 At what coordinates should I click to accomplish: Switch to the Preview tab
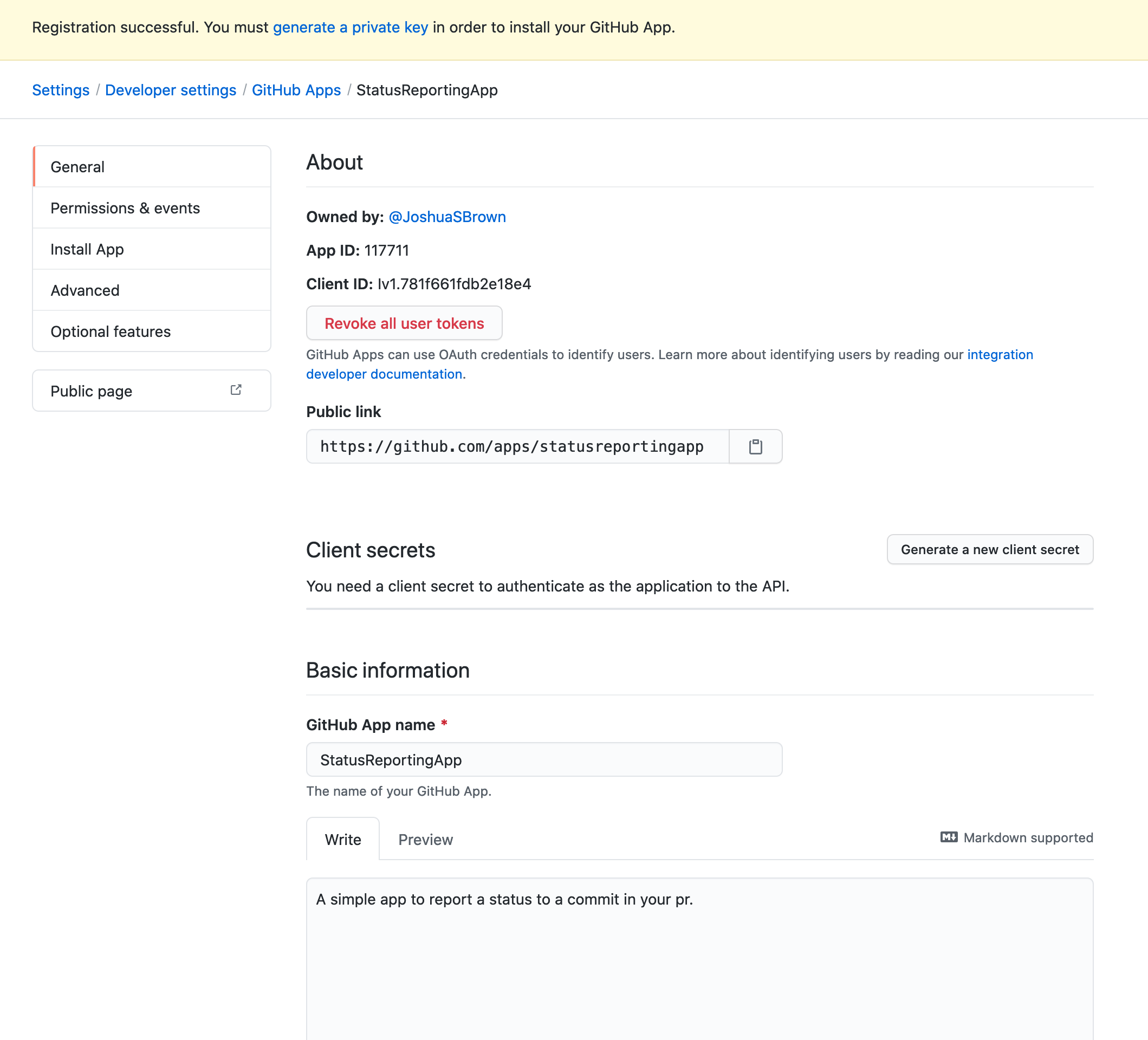click(425, 839)
